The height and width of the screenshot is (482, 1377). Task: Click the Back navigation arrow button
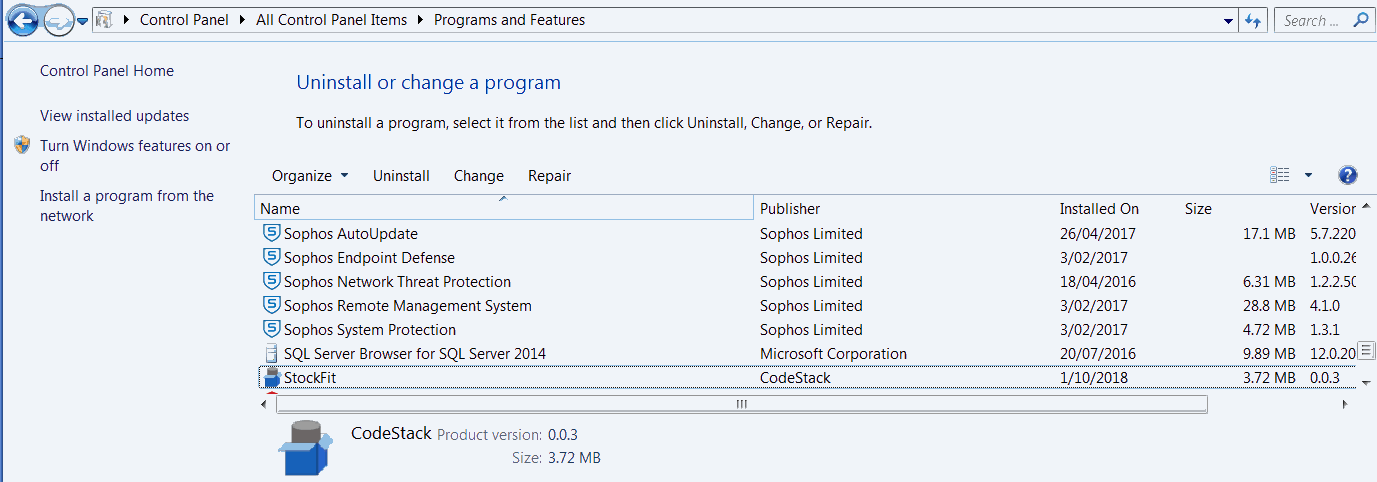tap(22, 20)
